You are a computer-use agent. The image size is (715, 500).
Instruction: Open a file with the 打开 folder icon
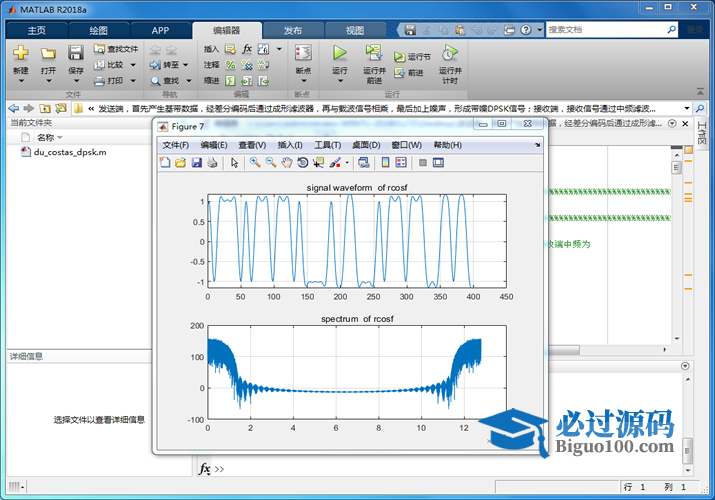[48, 53]
